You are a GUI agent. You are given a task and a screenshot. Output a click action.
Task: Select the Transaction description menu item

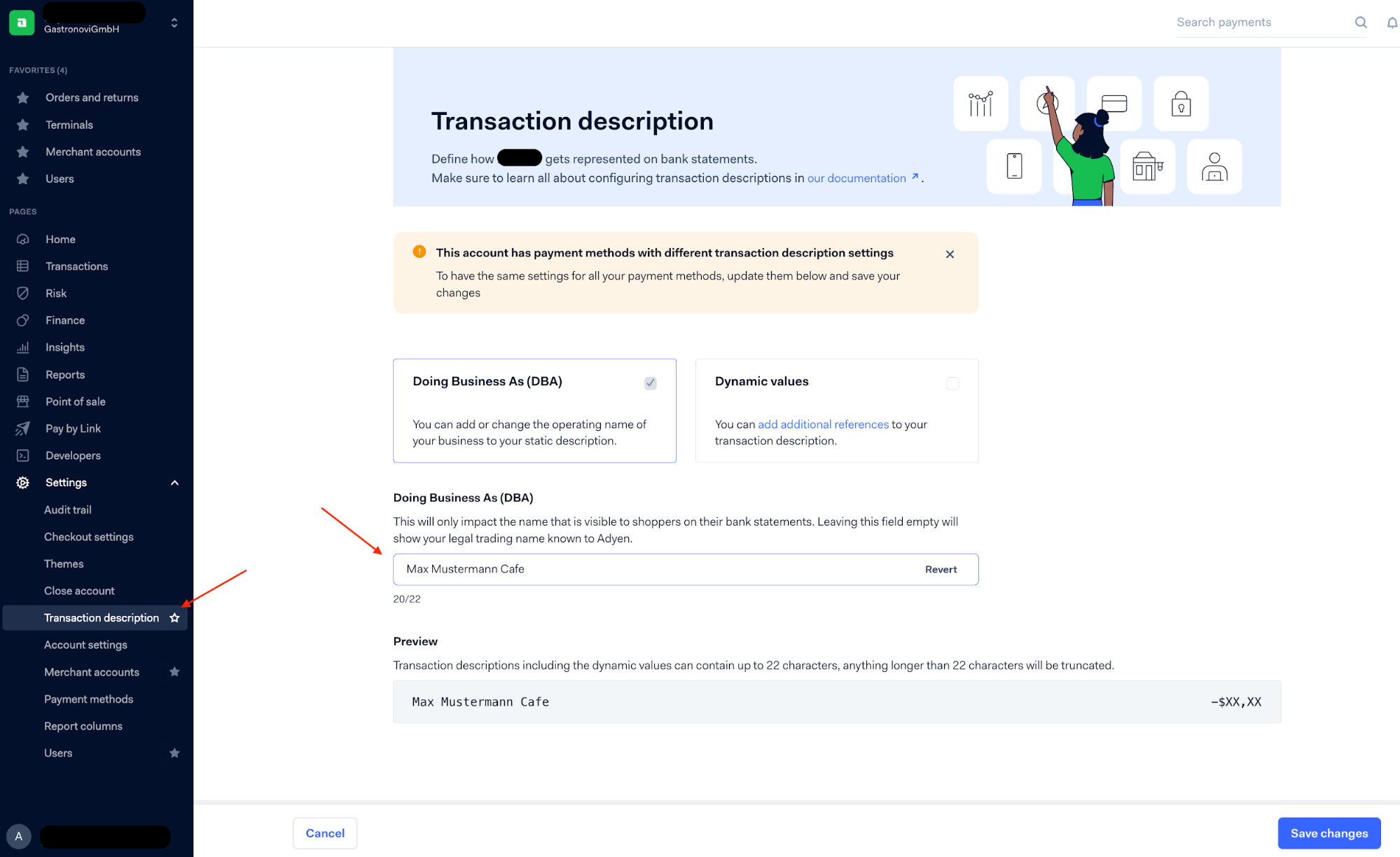click(101, 617)
